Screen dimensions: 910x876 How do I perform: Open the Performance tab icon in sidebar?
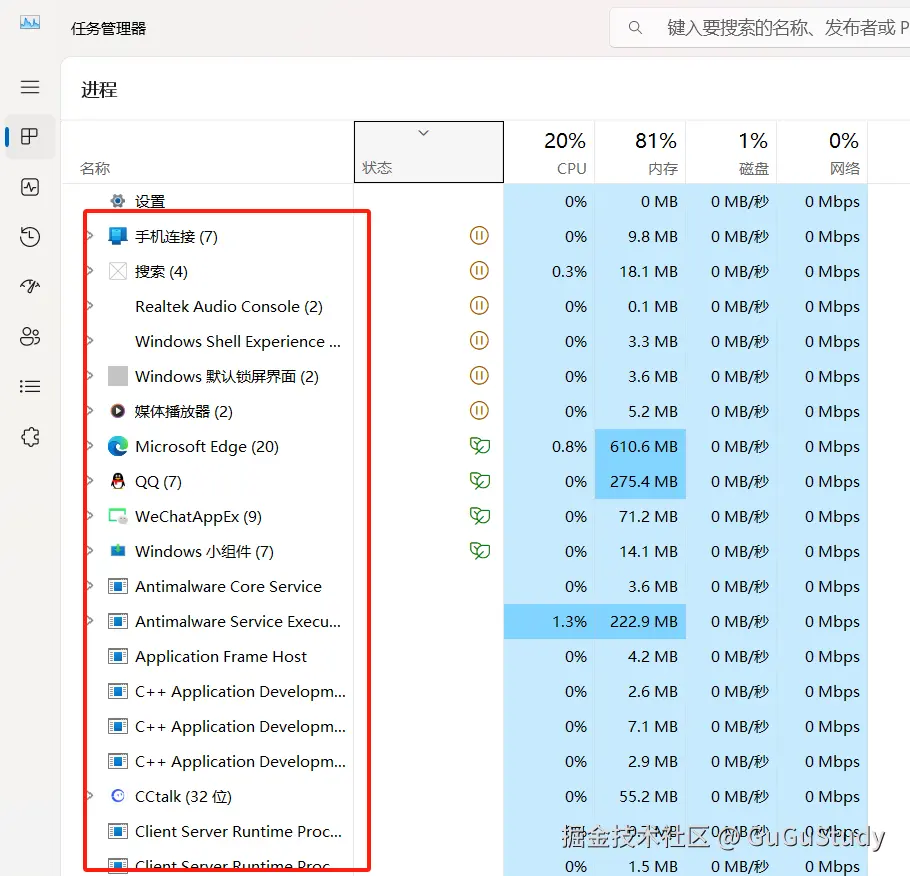(30, 187)
